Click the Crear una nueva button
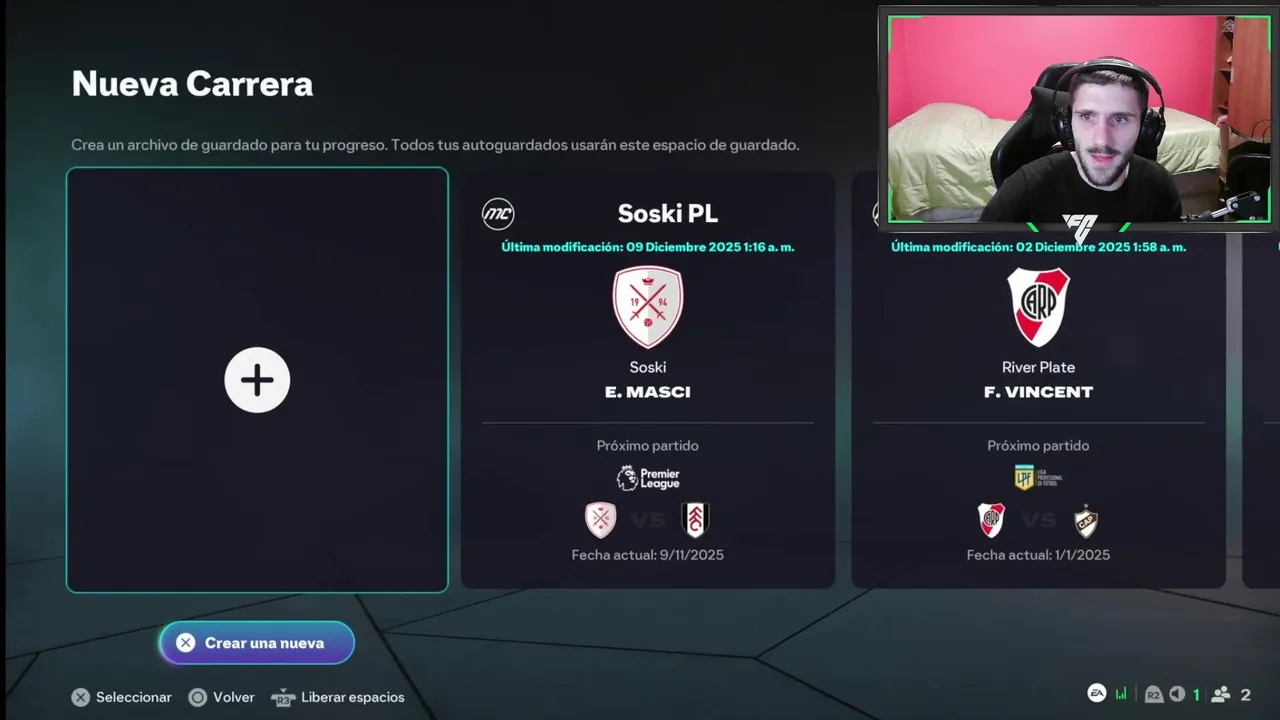 tap(257, 643)
